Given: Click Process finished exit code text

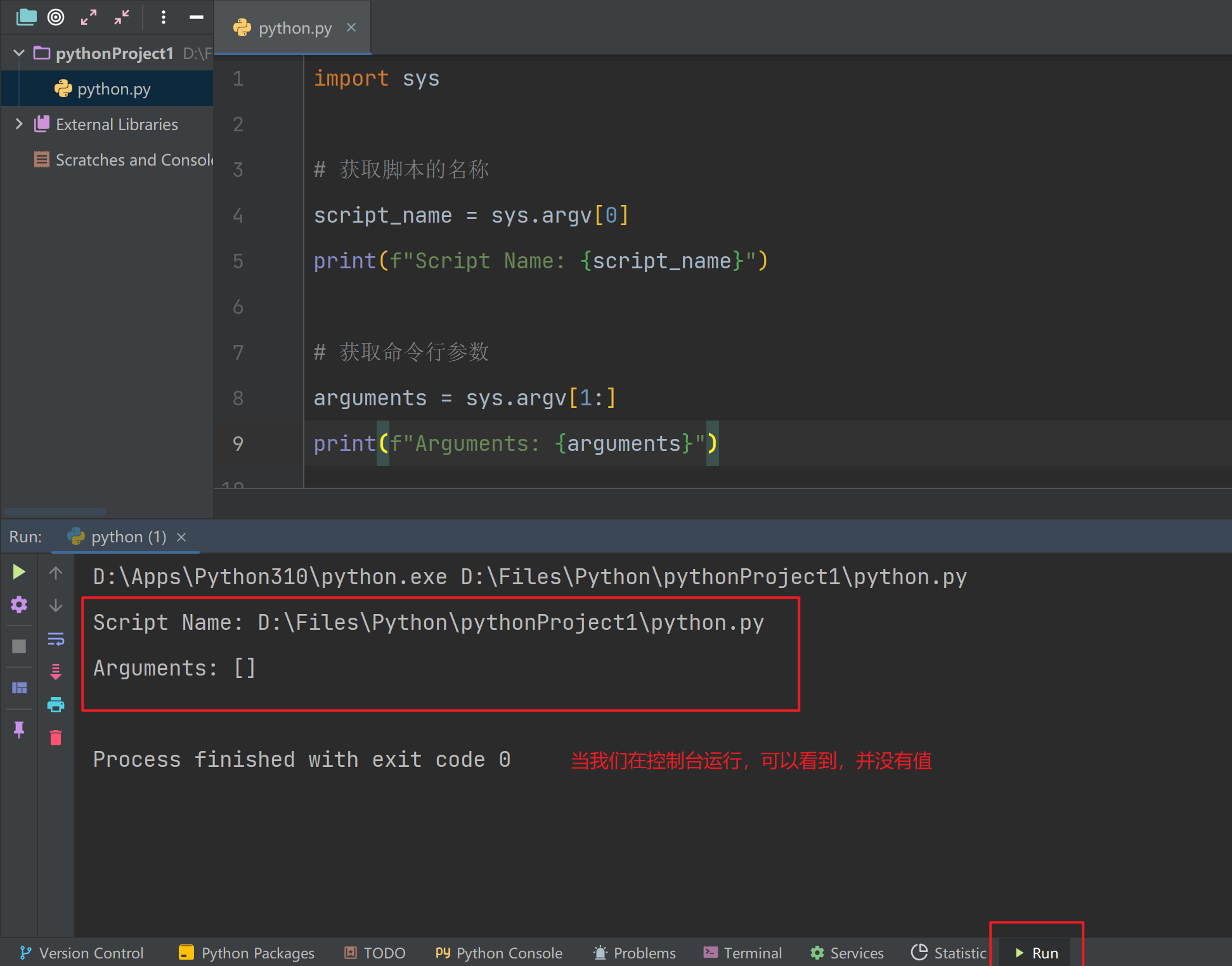Looking at the screenshot, I should [x=302, y=760].
